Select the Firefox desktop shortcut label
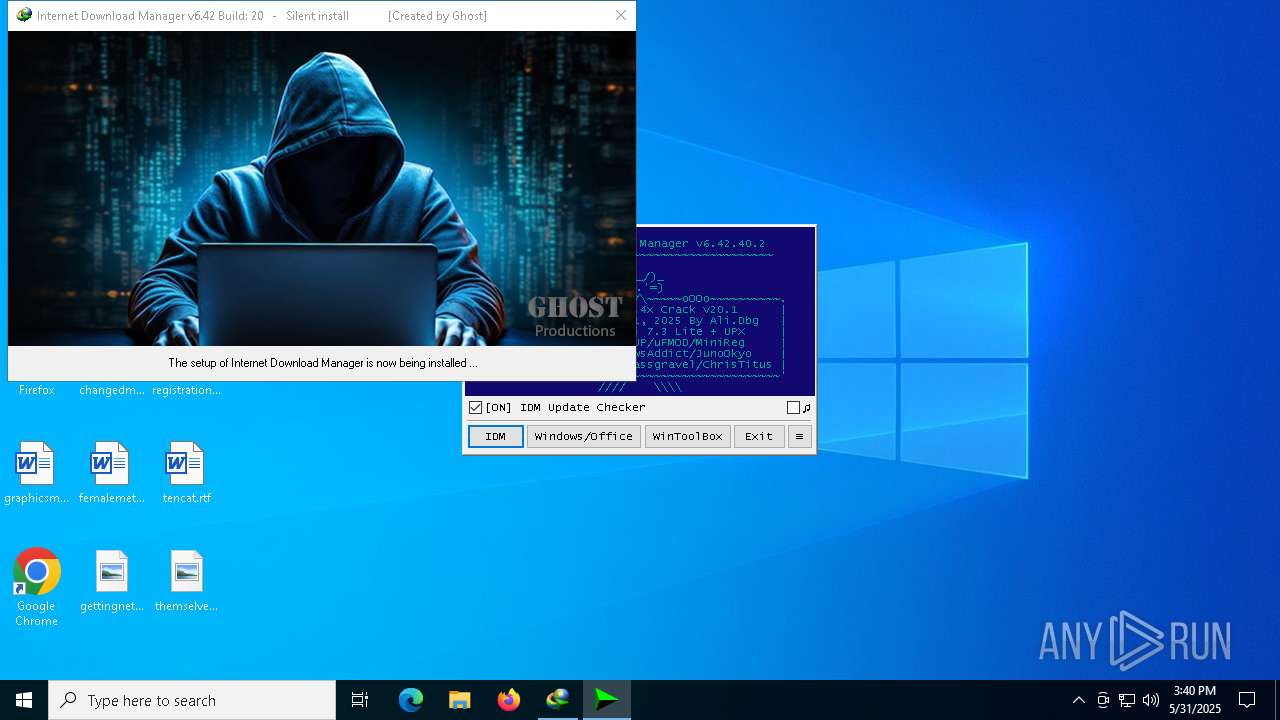The height and width of the screenshot is (720, 1280). pyautogui.click(x=36, y=390)
